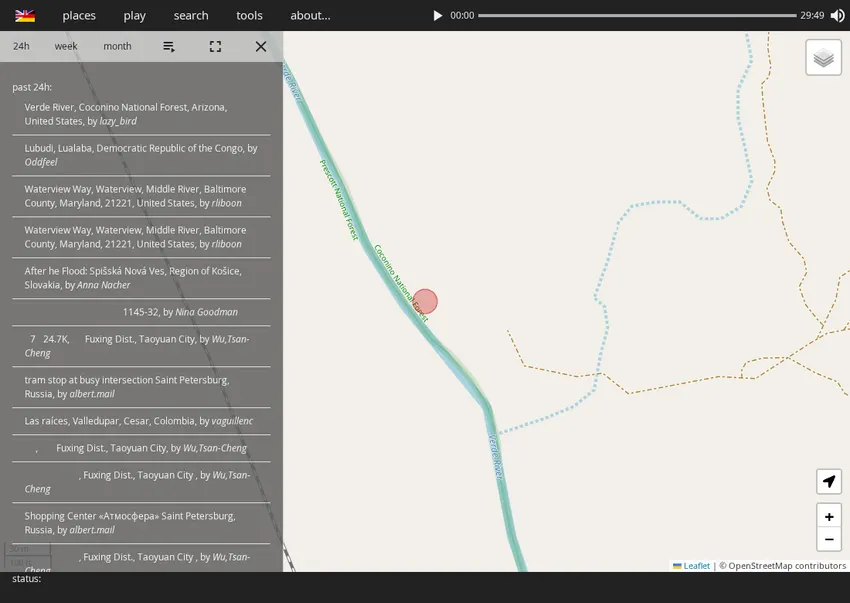Click the 'status:' label in footer

click(27, 579)
